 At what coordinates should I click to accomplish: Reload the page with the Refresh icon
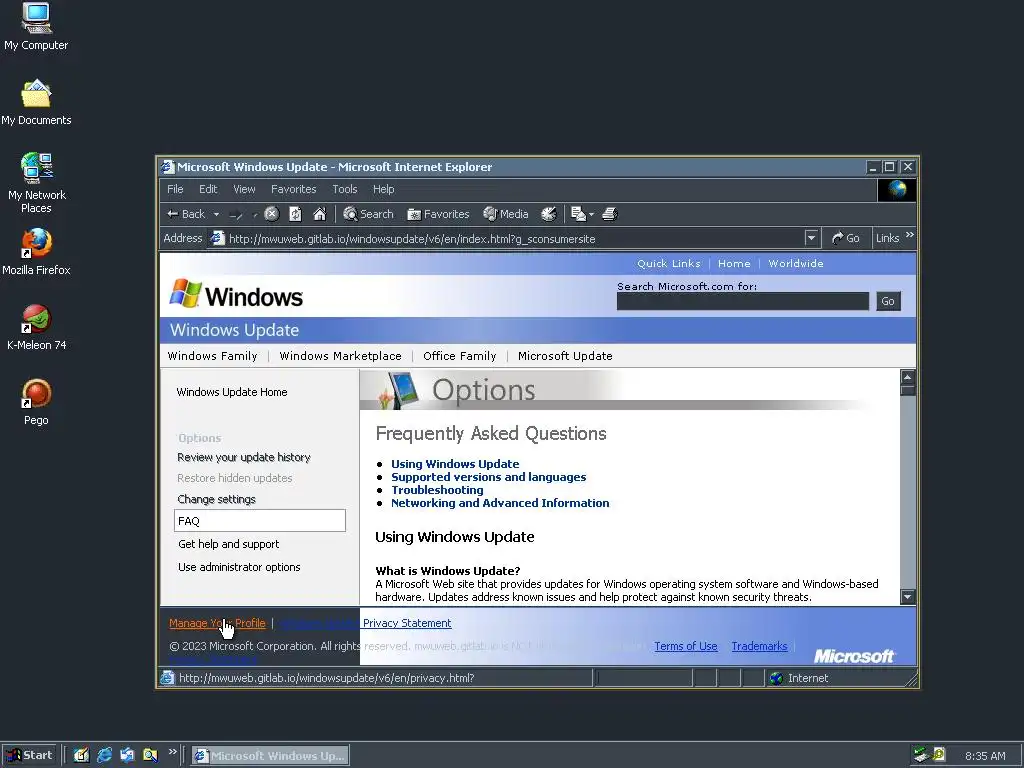(296, 214)
